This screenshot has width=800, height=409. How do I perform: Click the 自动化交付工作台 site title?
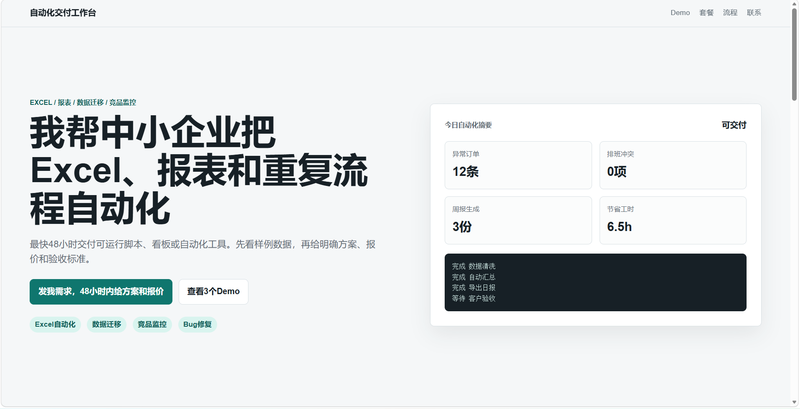[x=63, y=13]
